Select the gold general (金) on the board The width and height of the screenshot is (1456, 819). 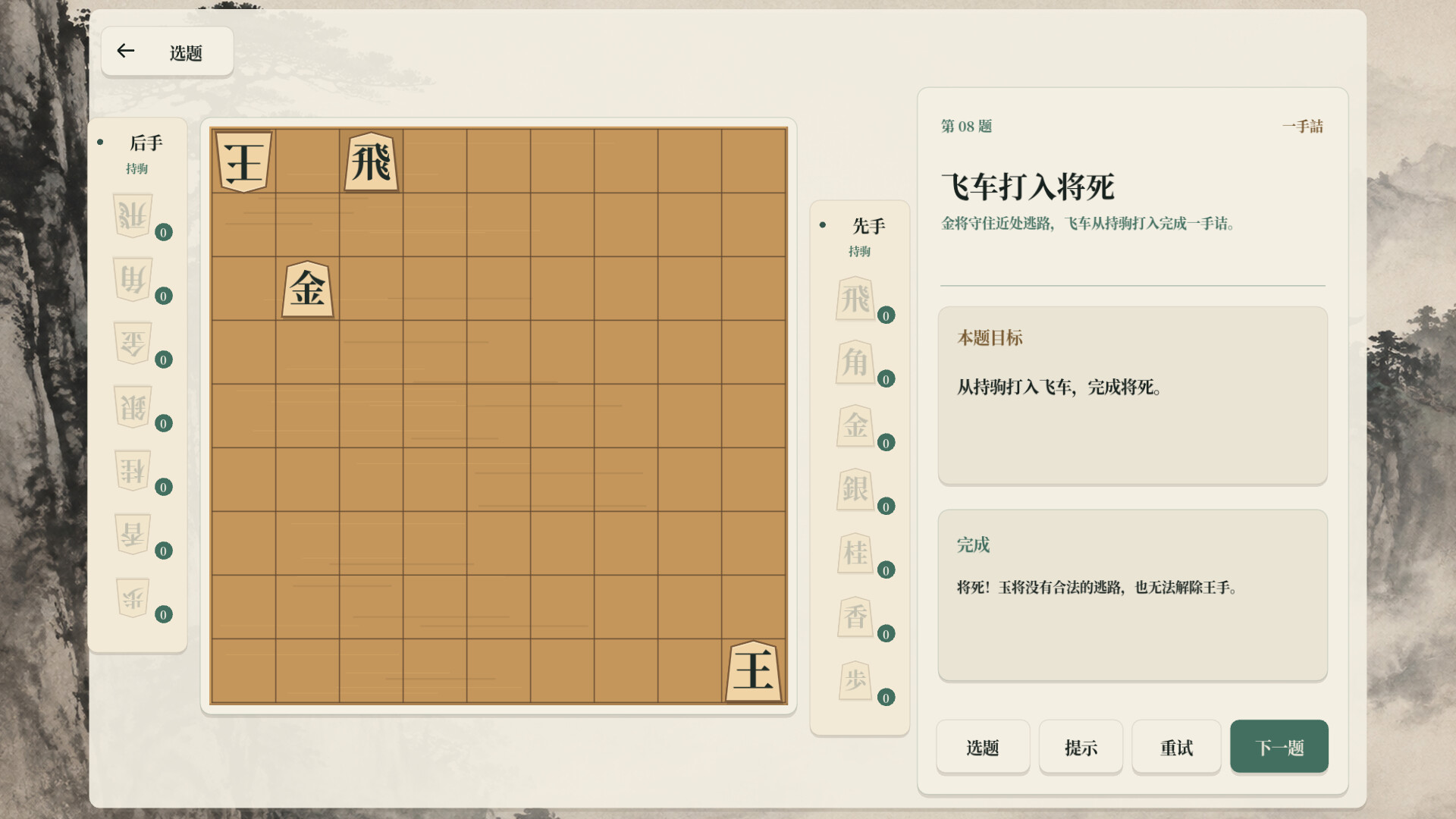click(307, 289)
